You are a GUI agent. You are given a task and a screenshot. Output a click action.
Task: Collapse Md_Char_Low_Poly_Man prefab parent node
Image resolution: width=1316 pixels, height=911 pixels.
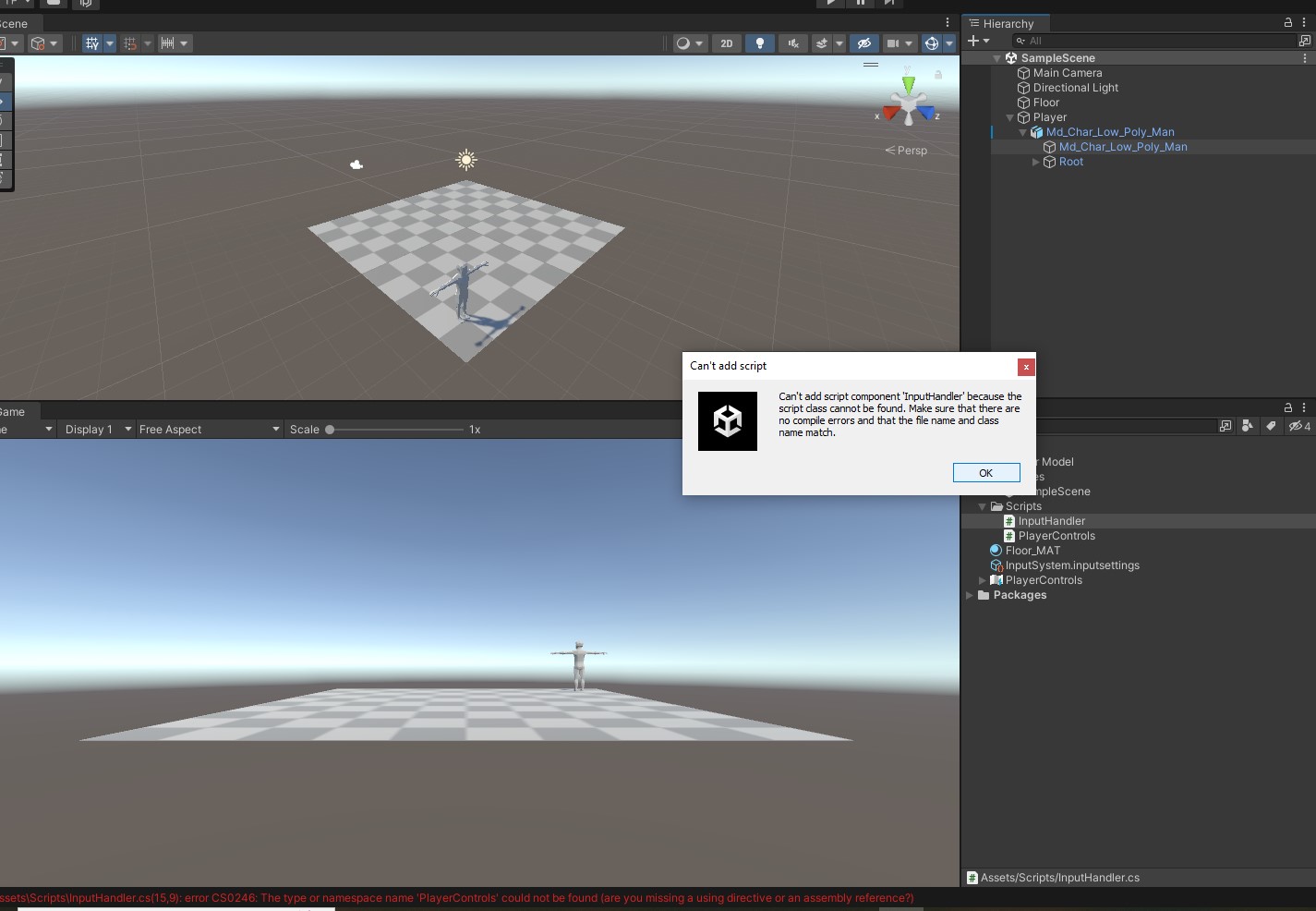point(1022,132)
